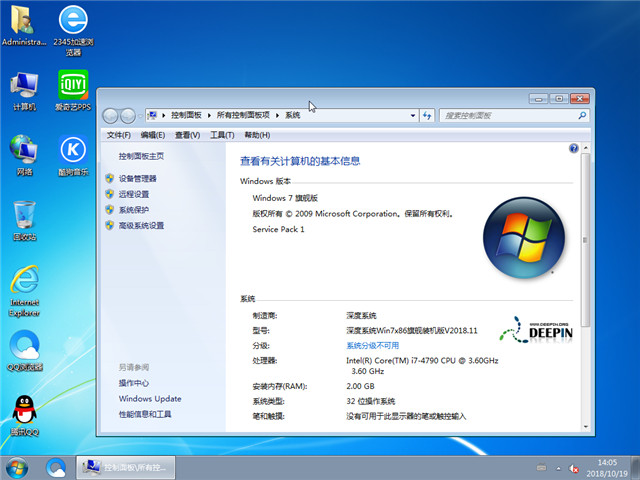
Task: Launch 爱奇艺PPS desktop icon
Action: [73, 91]
